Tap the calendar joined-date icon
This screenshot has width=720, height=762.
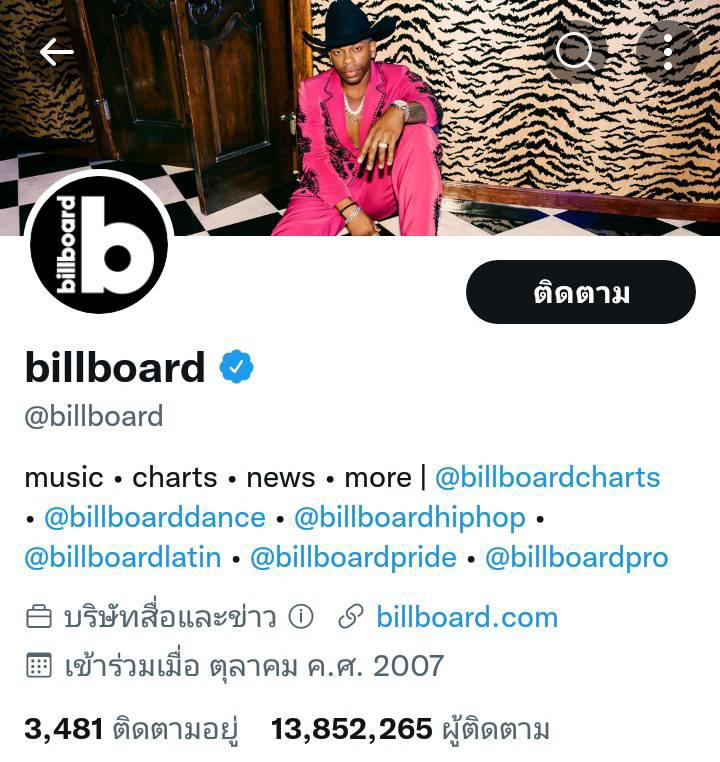(x=38, y=665)
